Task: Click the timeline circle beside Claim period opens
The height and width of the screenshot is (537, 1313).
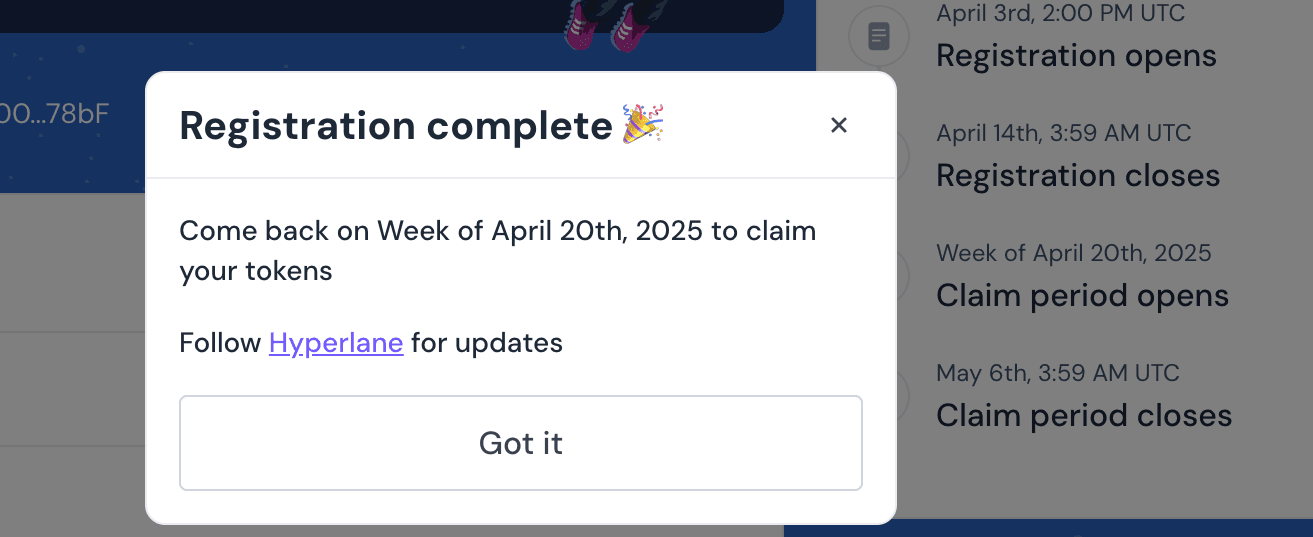Action: tap(901, 276)
